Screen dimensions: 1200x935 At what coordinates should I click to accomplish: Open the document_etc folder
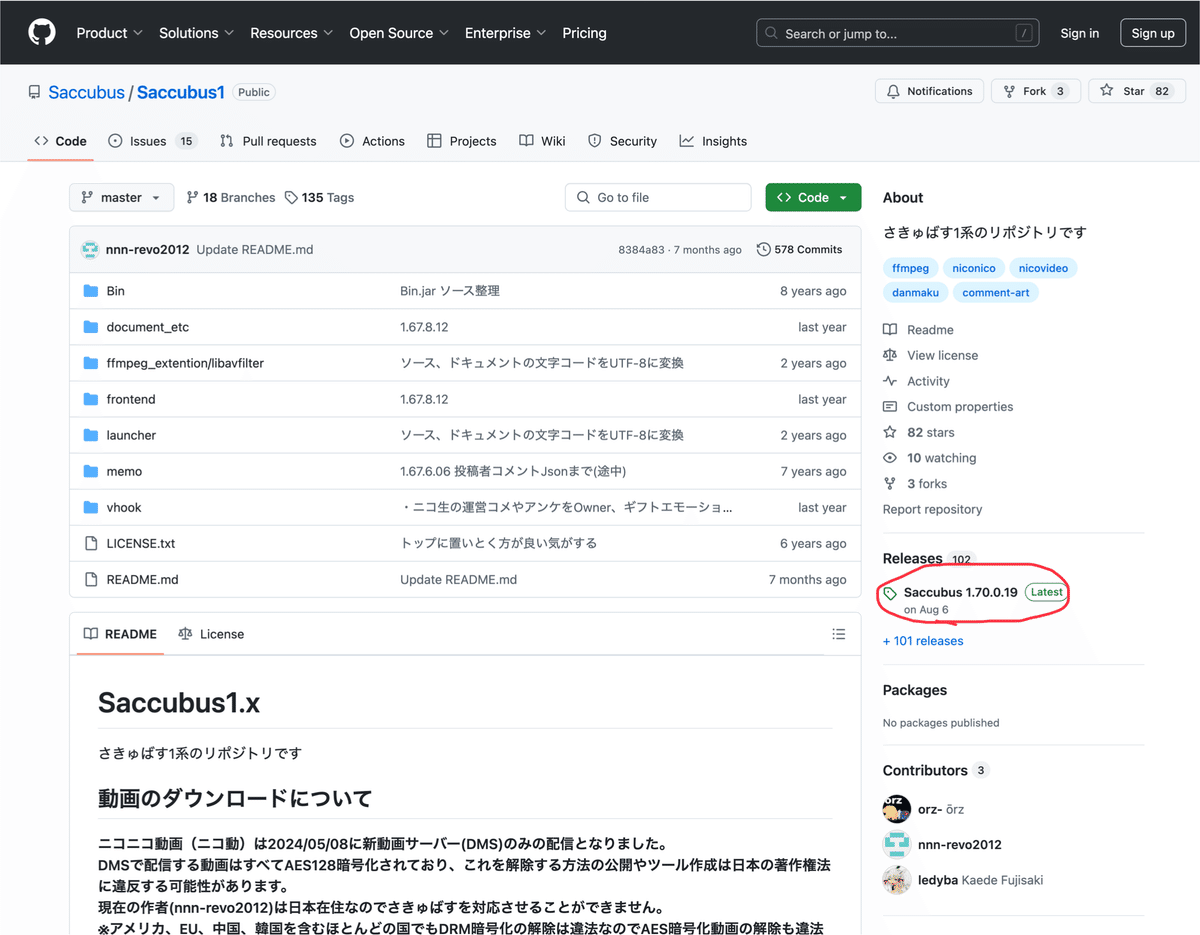coord(148,327)
